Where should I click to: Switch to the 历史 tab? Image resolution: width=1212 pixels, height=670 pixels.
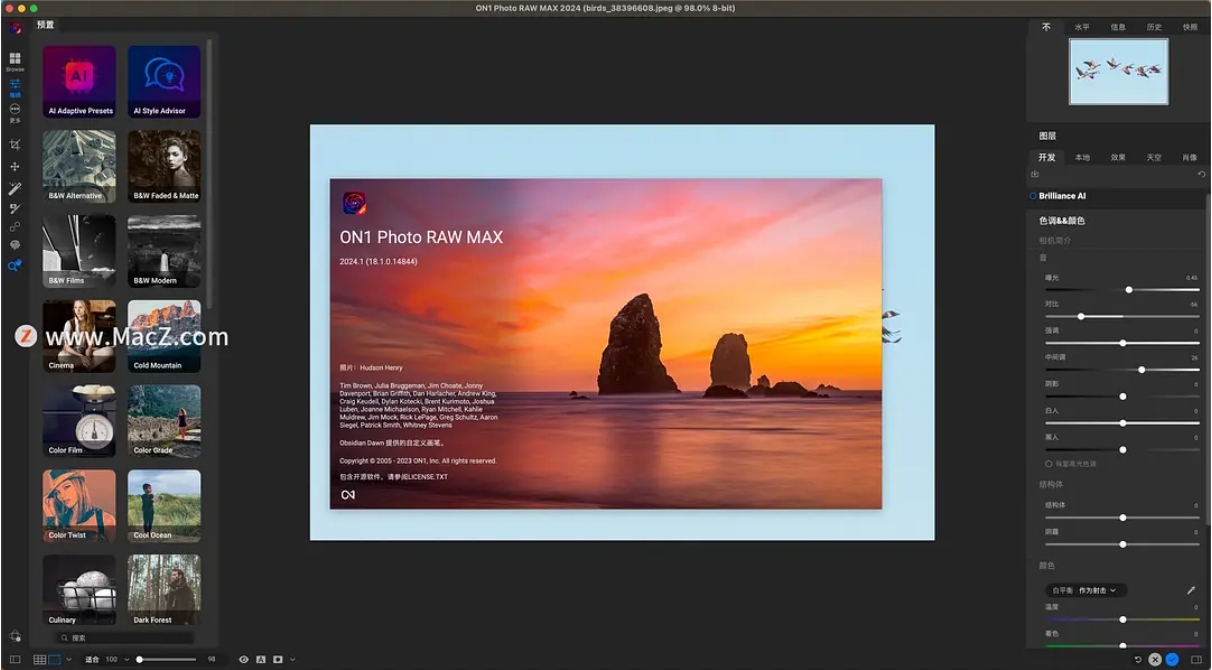pyautogui.click(x=1154, y=27)
